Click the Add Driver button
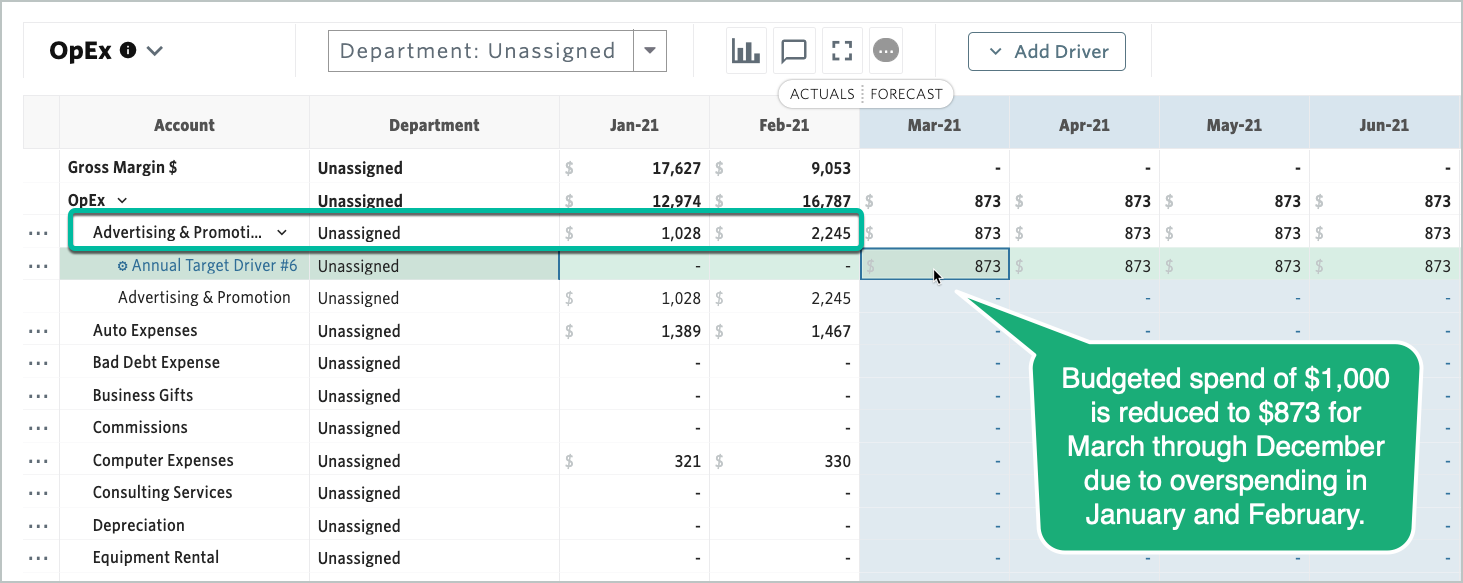The height and width of the screenshot is (583, 1463). (x=1046, y=52)
